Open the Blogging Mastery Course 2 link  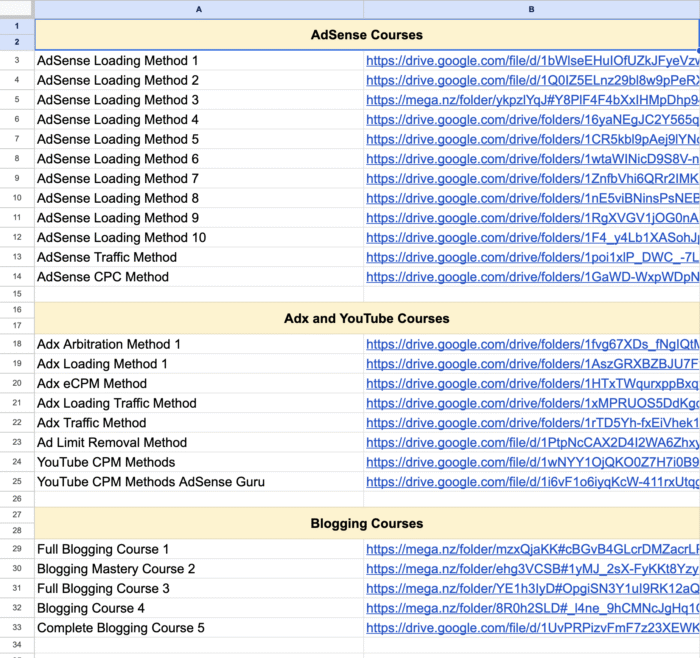[533, 569]
